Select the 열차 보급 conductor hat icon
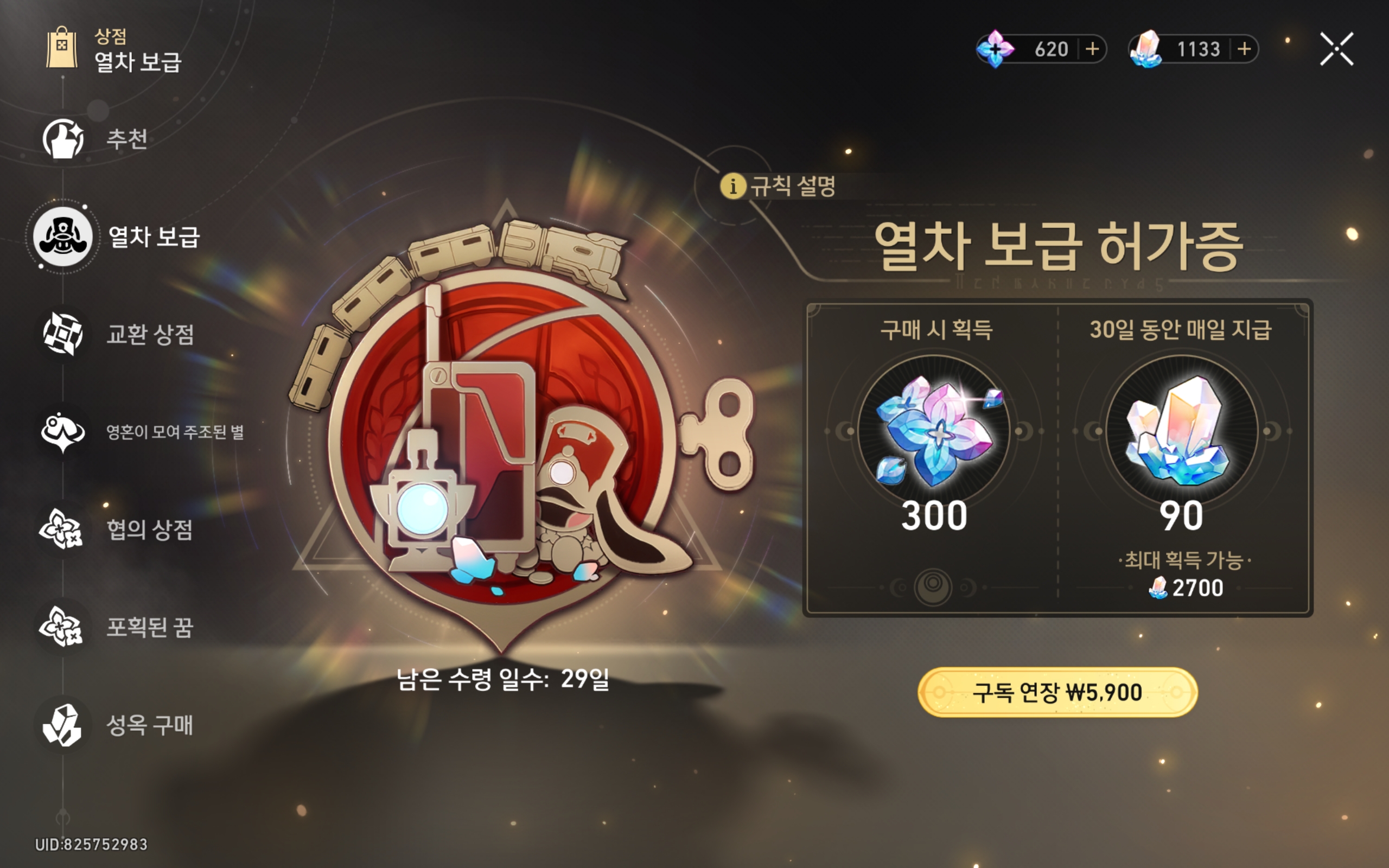Image resolution: width=1389 pixels, height=868 pixels. 62,237
